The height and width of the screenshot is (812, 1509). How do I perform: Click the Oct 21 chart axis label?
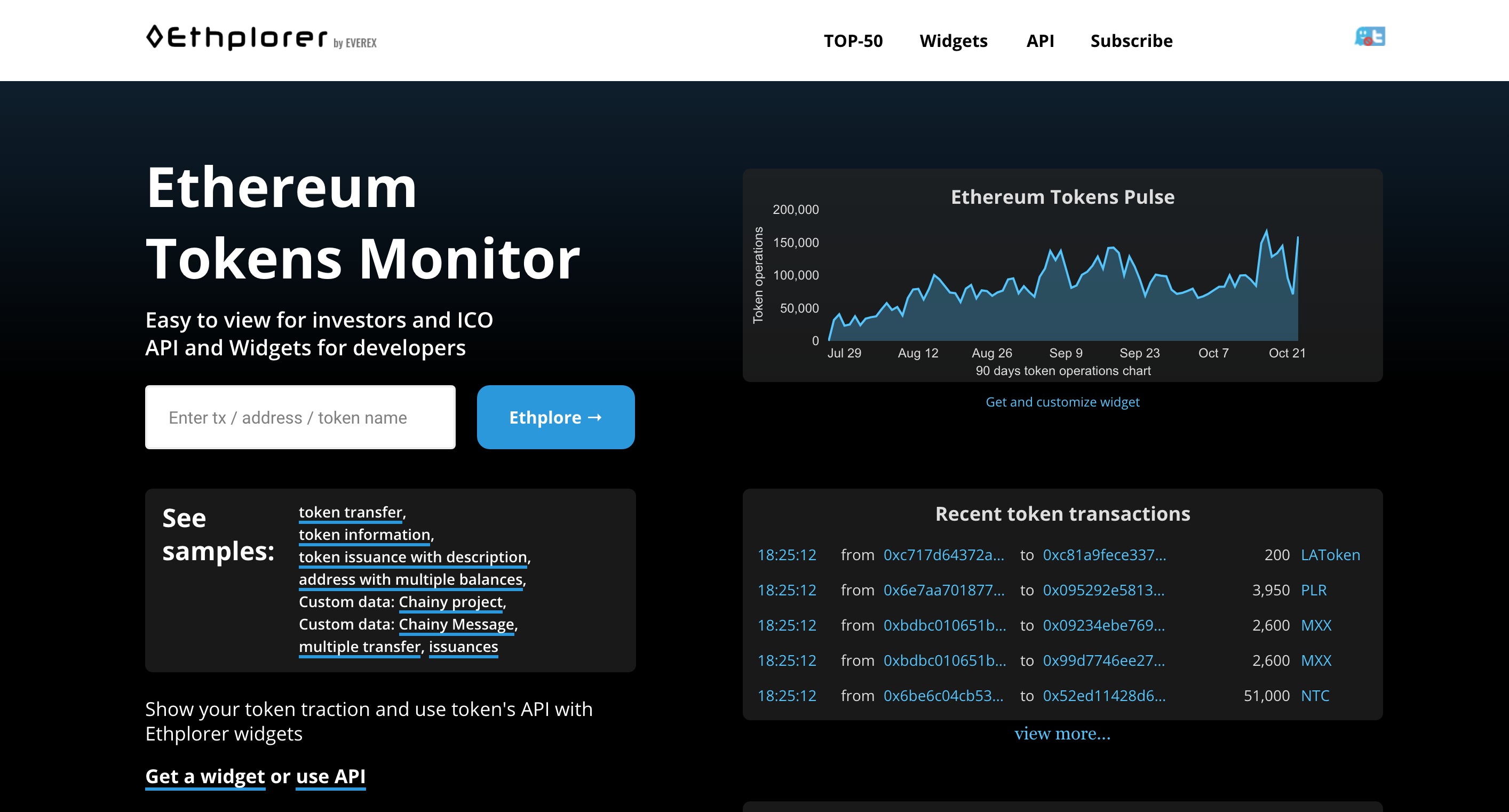(1286, 353)
